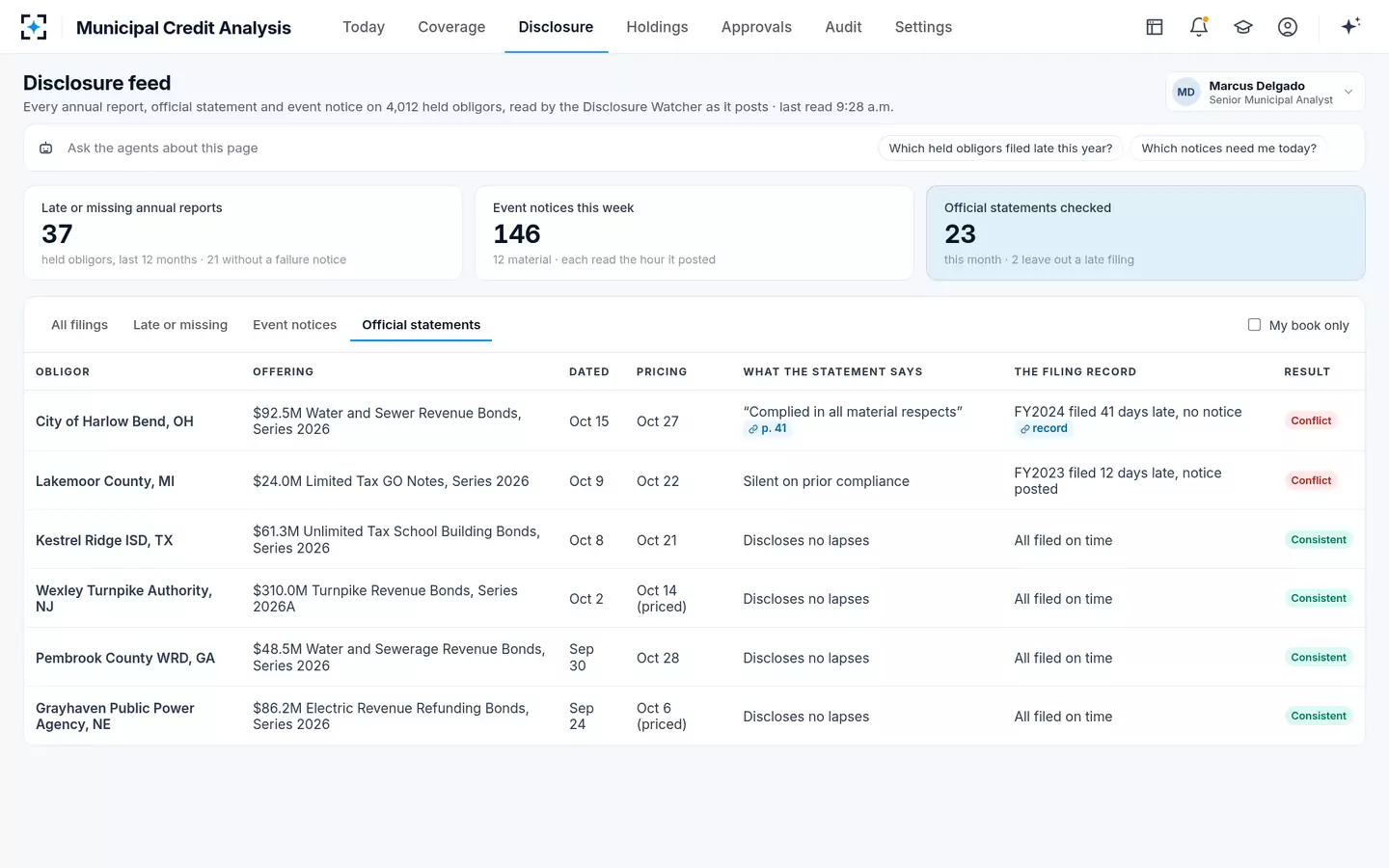Launch the AI sparkle assistant icon
This screenshot has width=1389, height=868.
1350,26
